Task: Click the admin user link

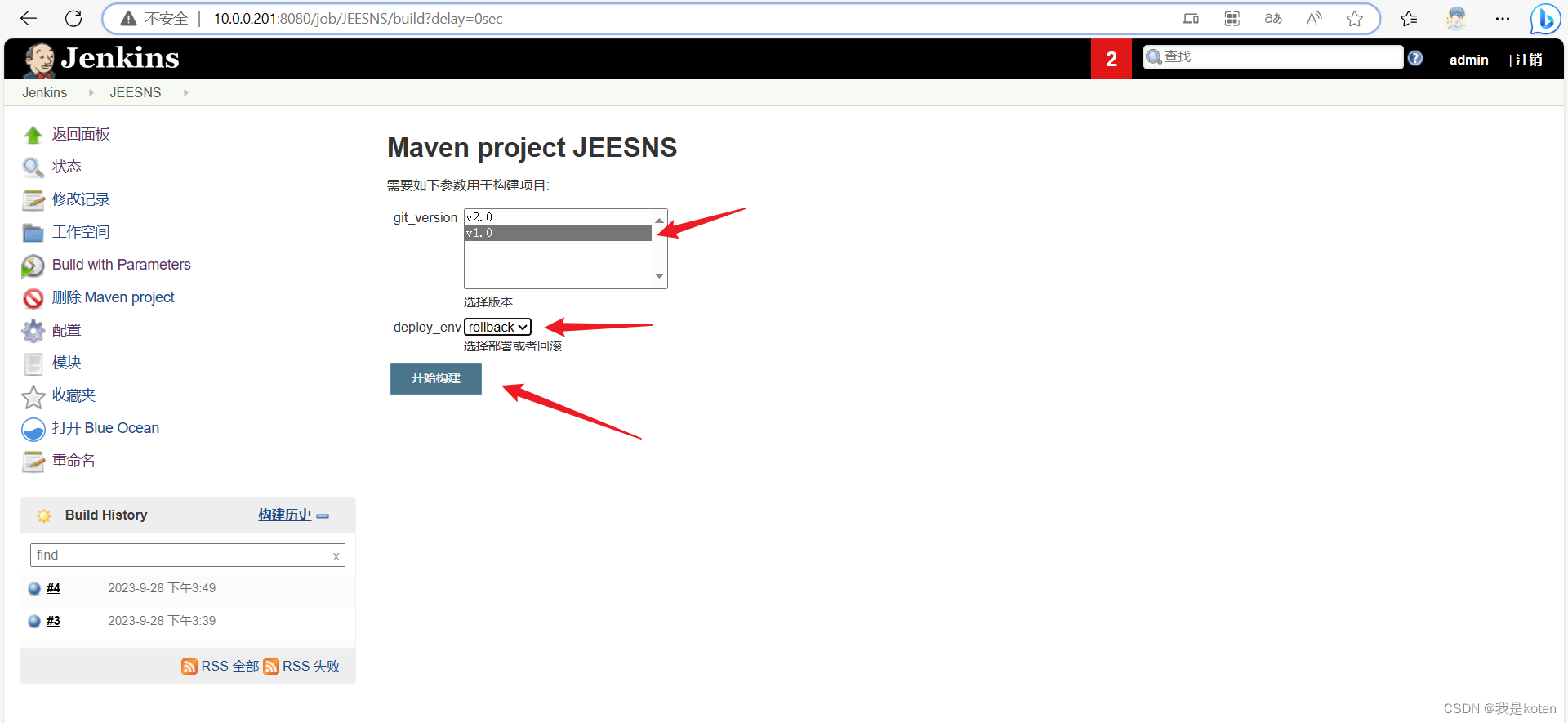Action: pos(1468,60)
